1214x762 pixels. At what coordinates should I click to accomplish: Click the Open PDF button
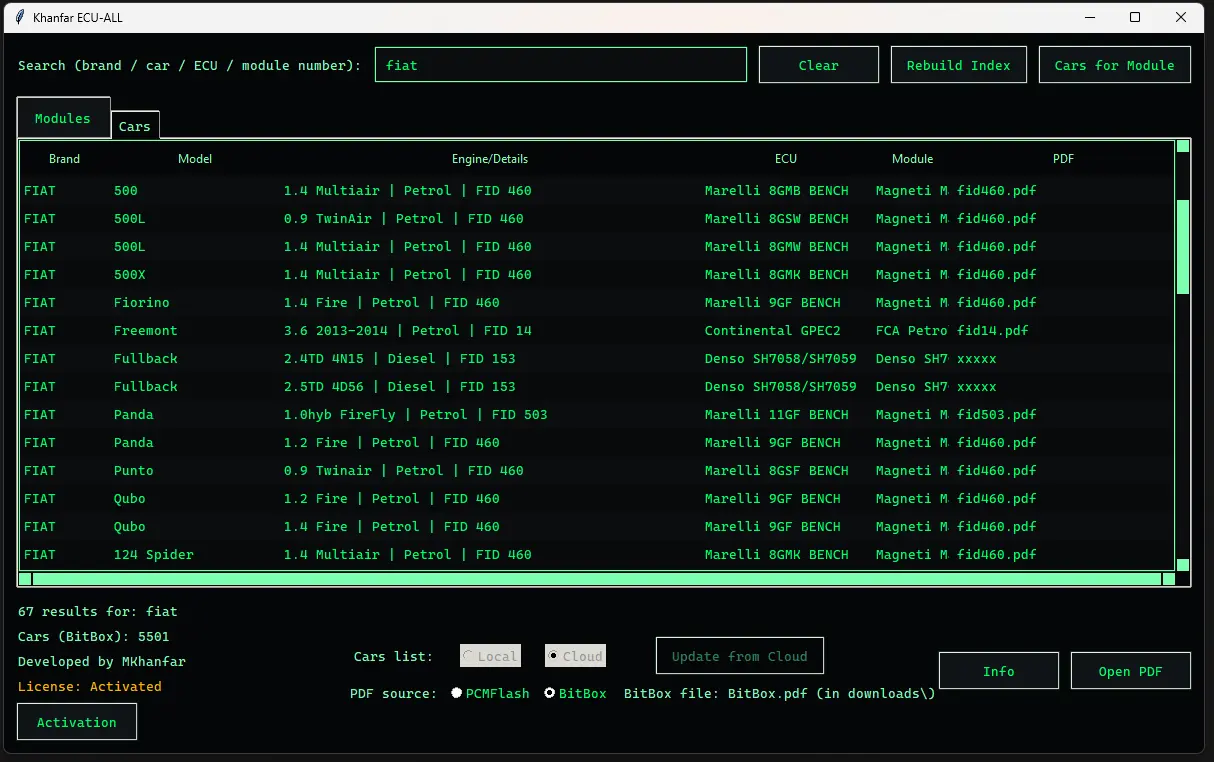(1130, 670)
